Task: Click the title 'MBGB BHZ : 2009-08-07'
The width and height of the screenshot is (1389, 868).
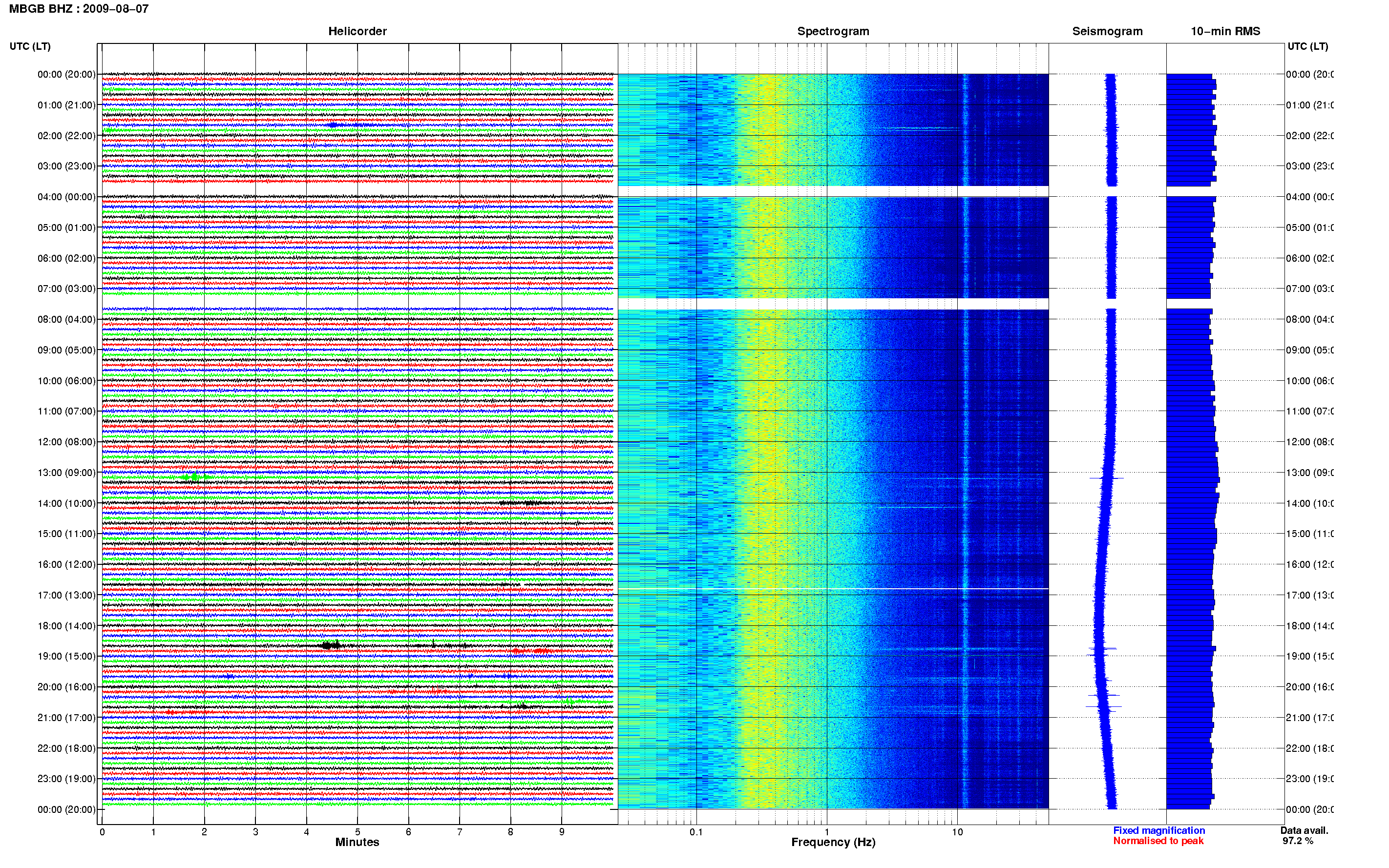Action: (x=79, y=9)
